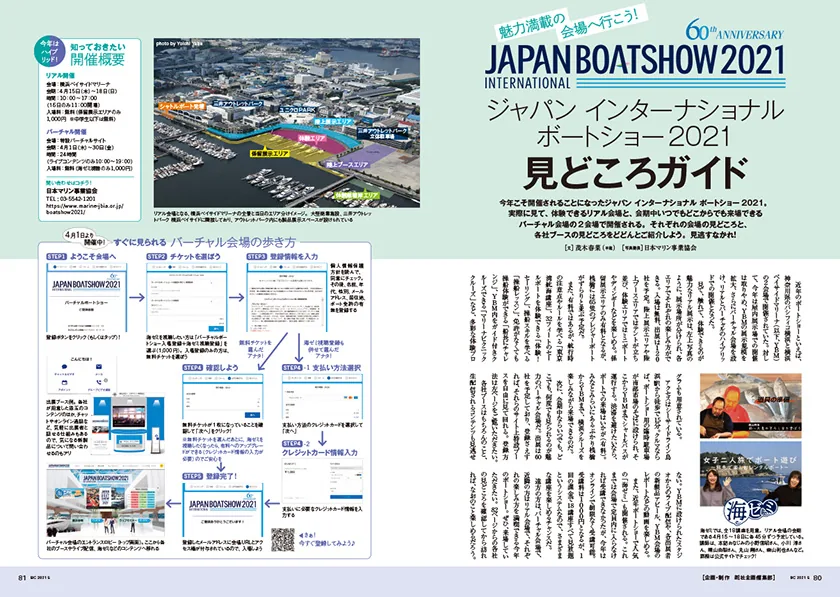Click the こんにちは! chat menu screenshot
840x597 pixels.
coord(82,374)
